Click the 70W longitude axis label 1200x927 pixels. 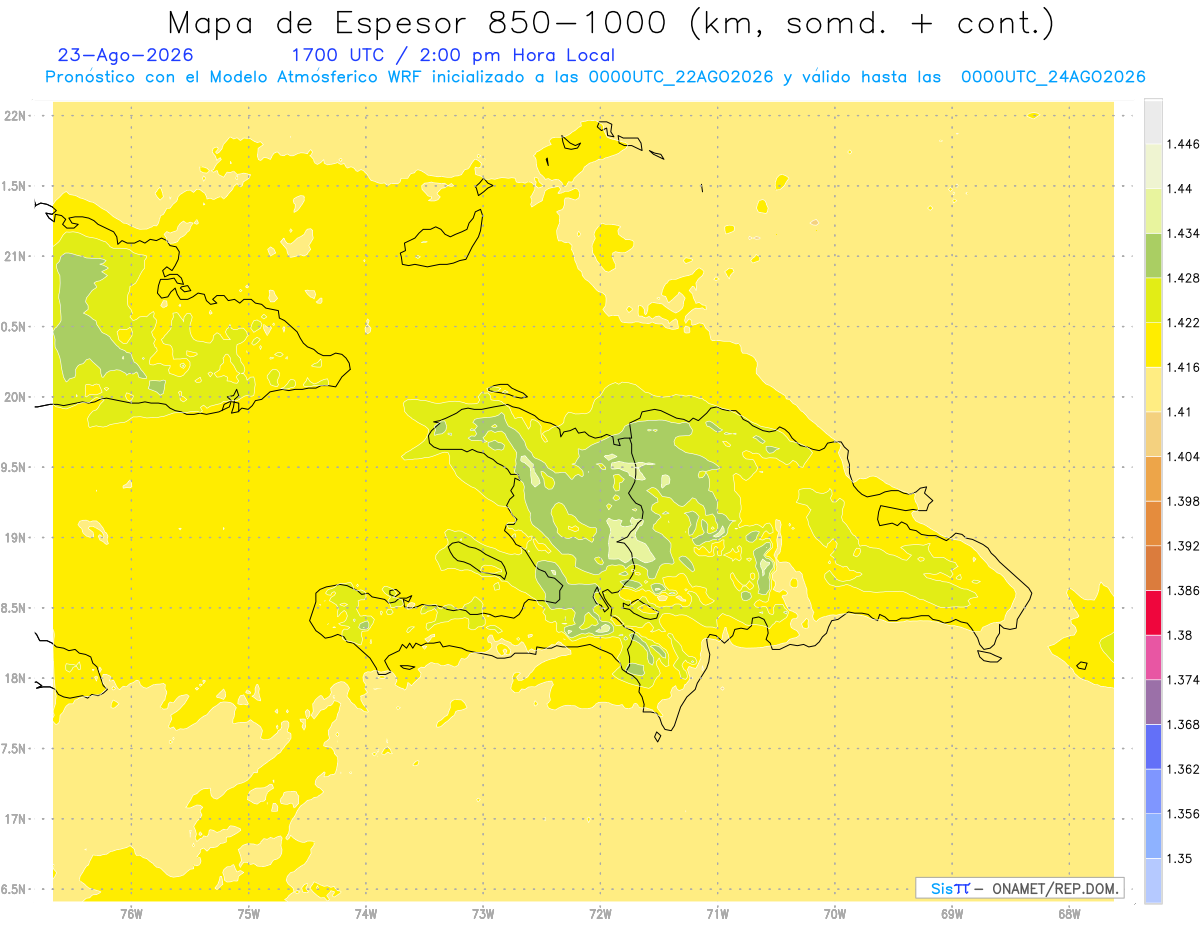click(835, 914)
